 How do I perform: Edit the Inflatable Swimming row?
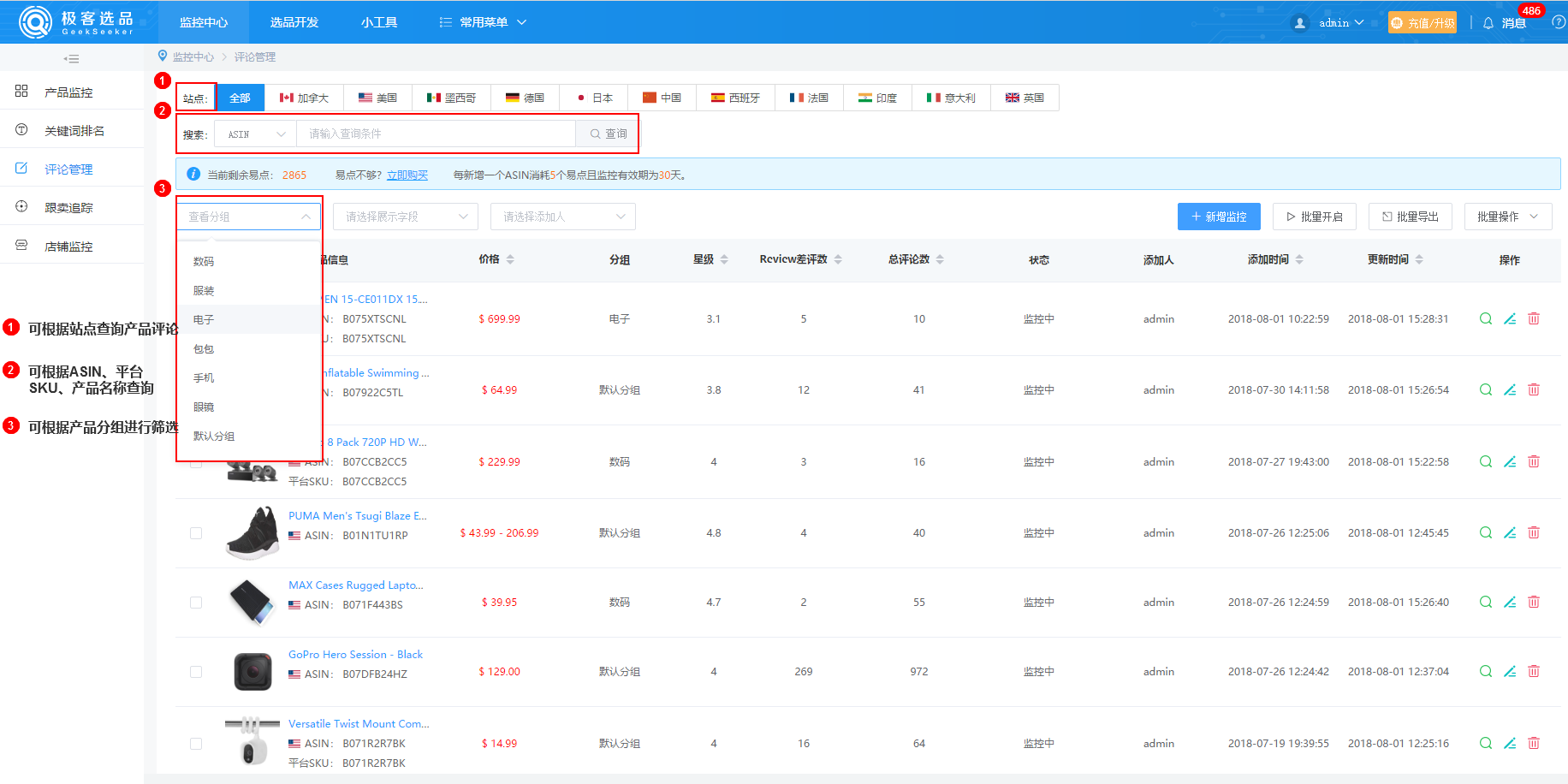coord(1510,389)
